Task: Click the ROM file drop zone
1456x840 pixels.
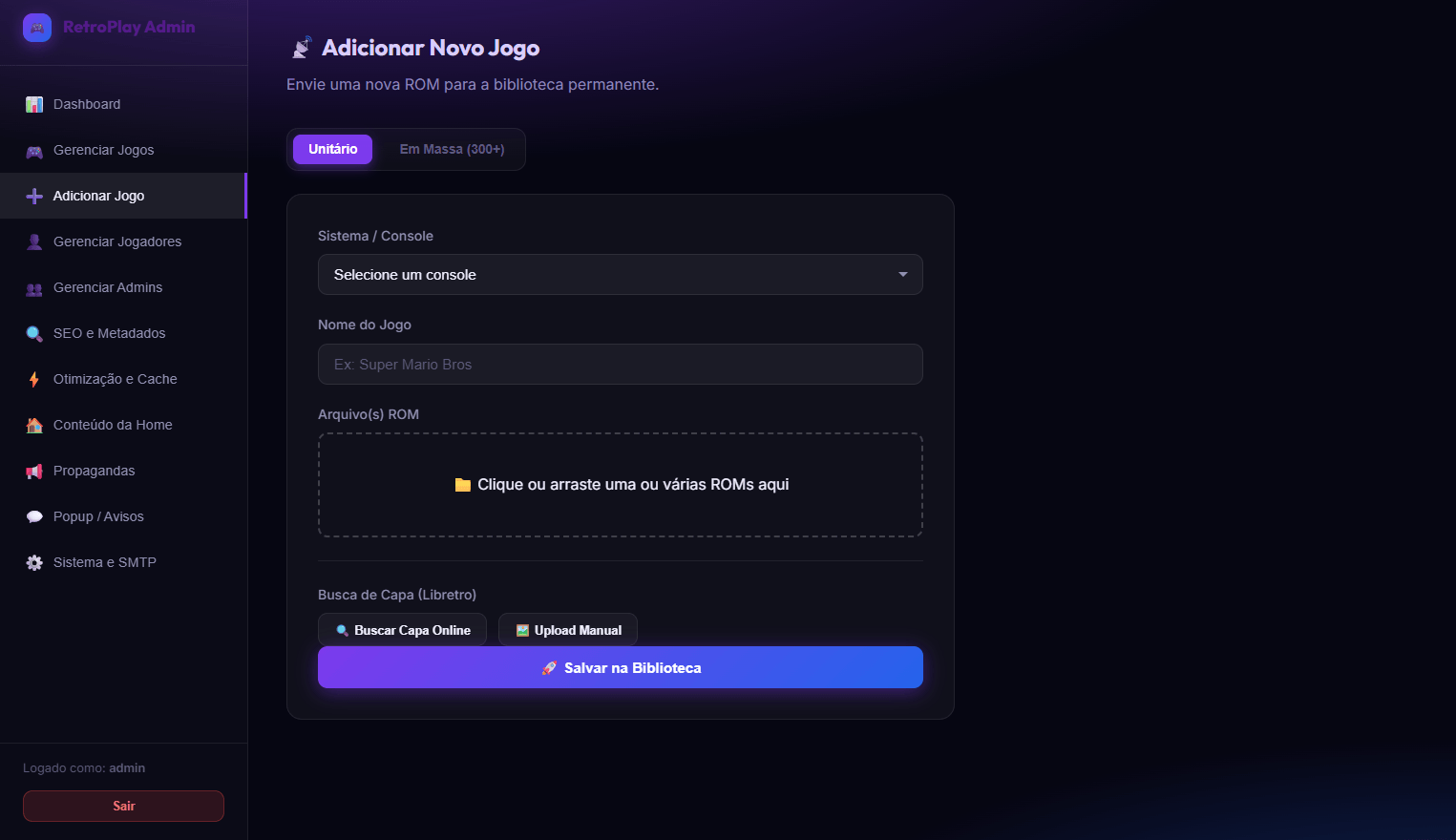Action: coord(621,485)
